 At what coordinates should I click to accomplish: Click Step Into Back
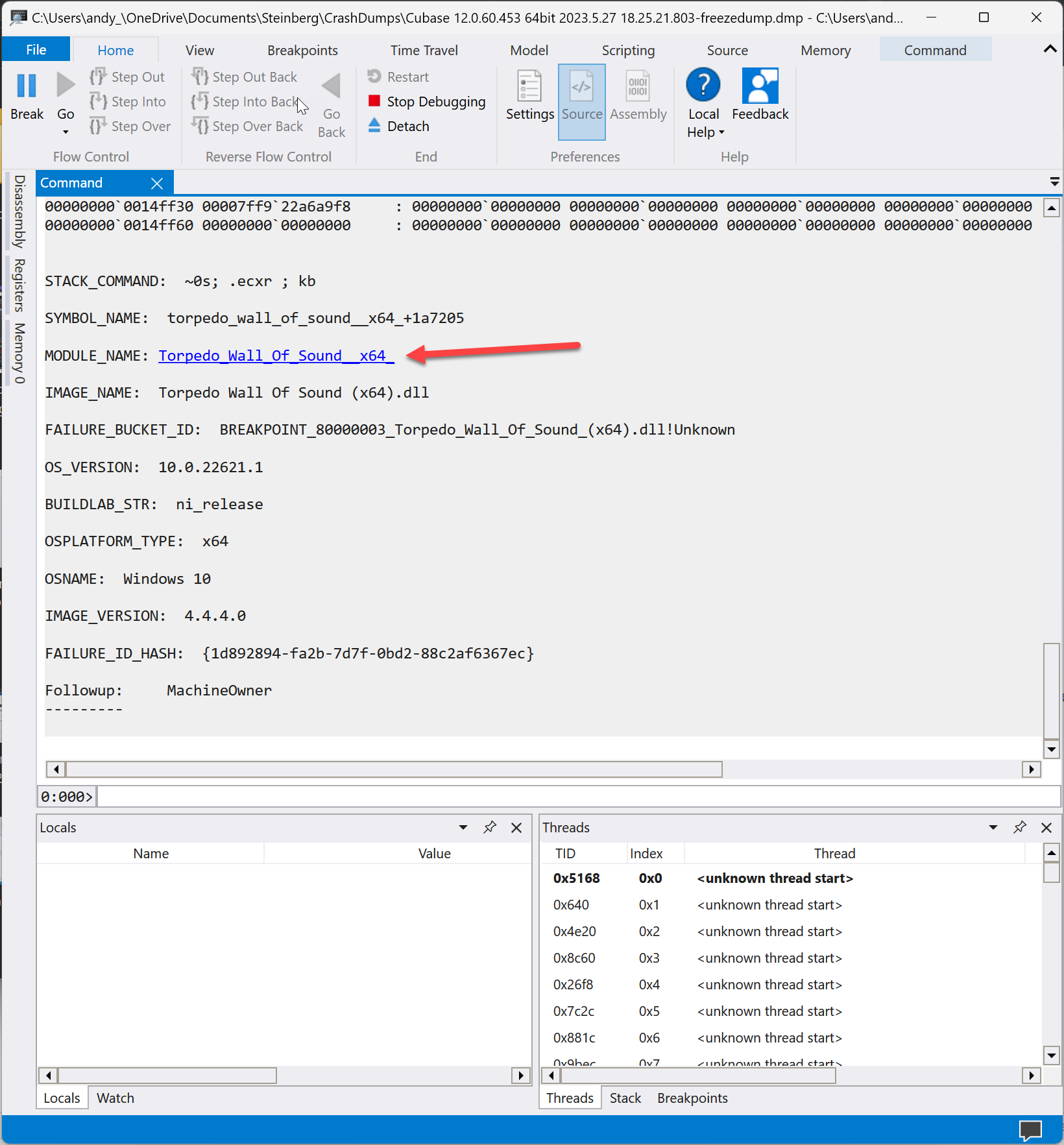[x=245, y=102]
